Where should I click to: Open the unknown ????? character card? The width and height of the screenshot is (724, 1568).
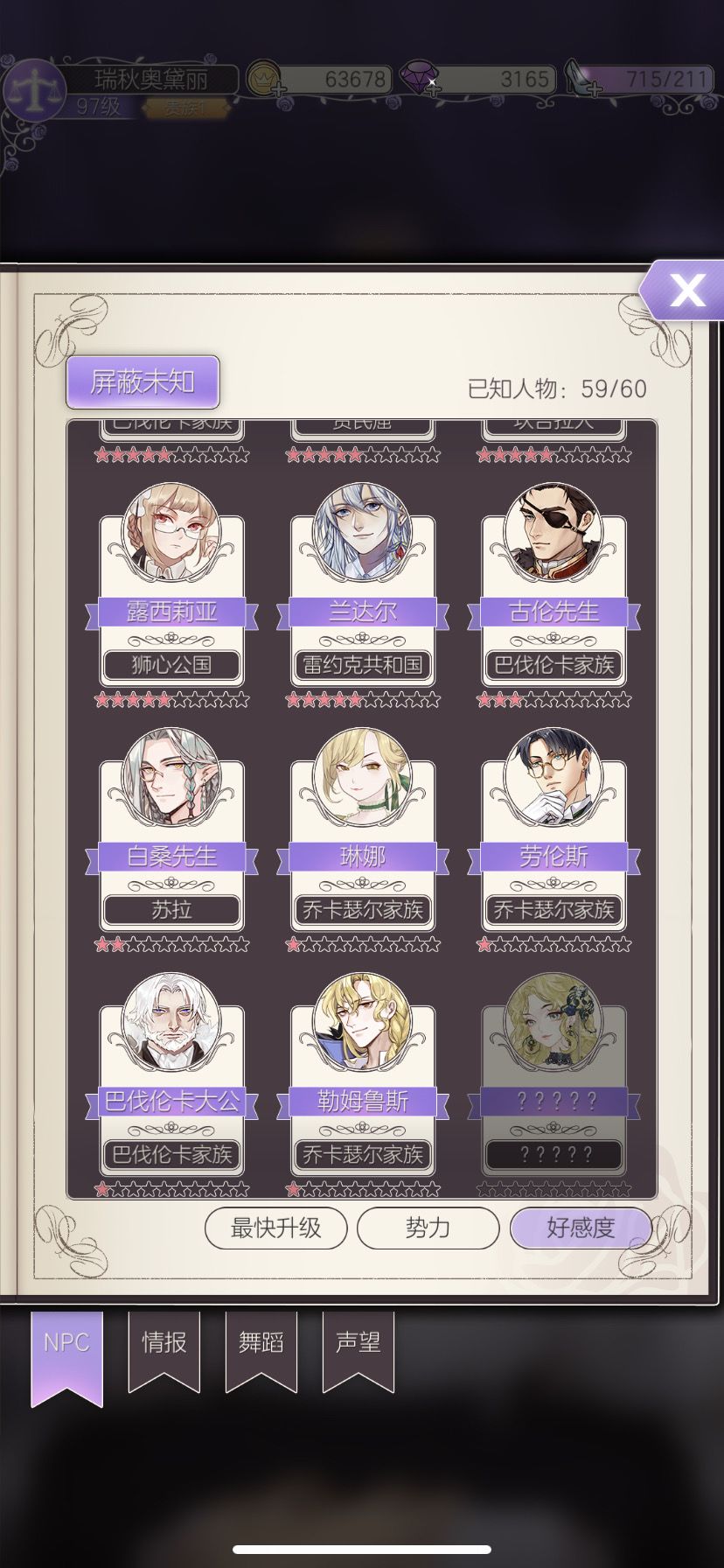(553, 1085)
